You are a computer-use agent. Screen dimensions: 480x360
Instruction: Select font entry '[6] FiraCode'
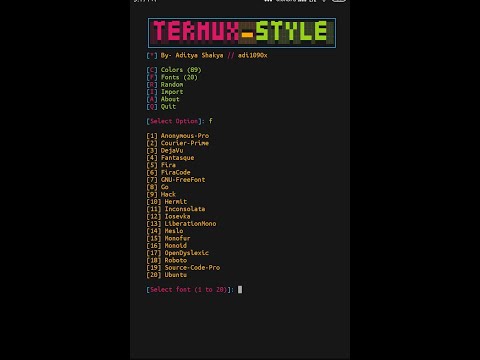click(x=168, y=173)
